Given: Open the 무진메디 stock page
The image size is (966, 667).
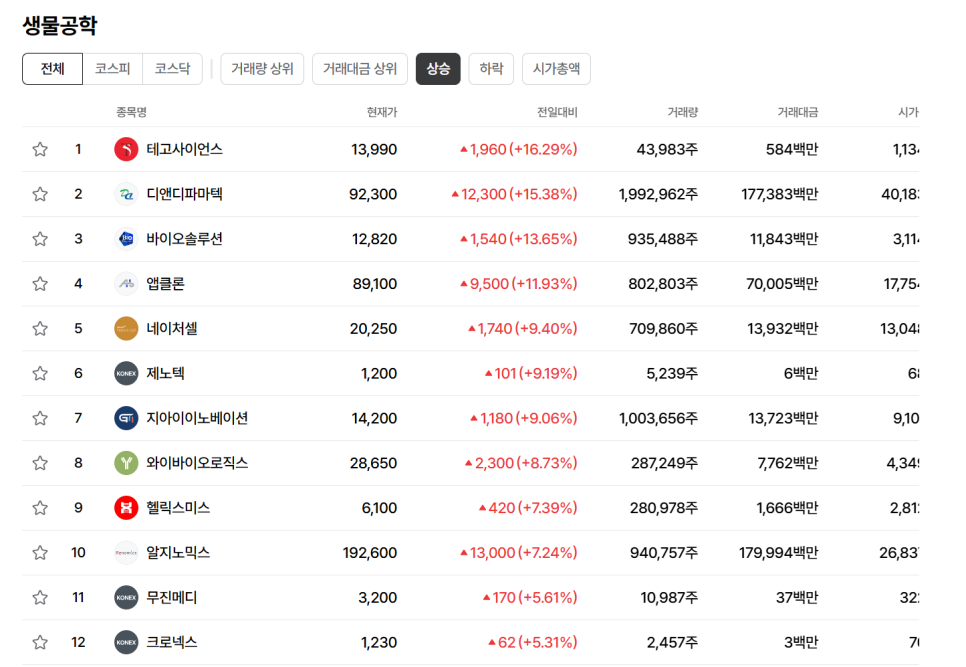Looking at the screenshot, I should click(171, 597).
